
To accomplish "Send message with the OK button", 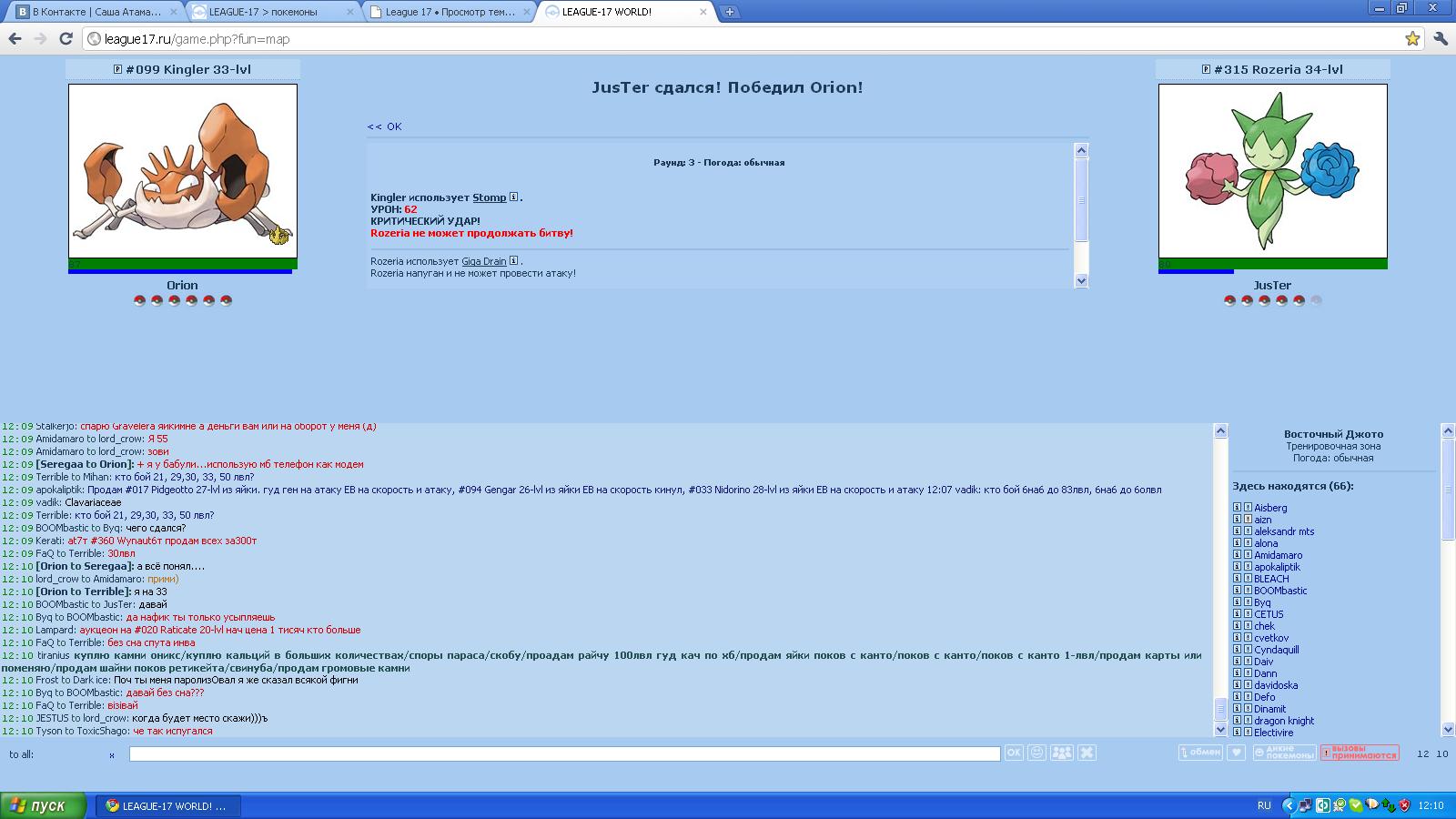I will (1014, 753).
